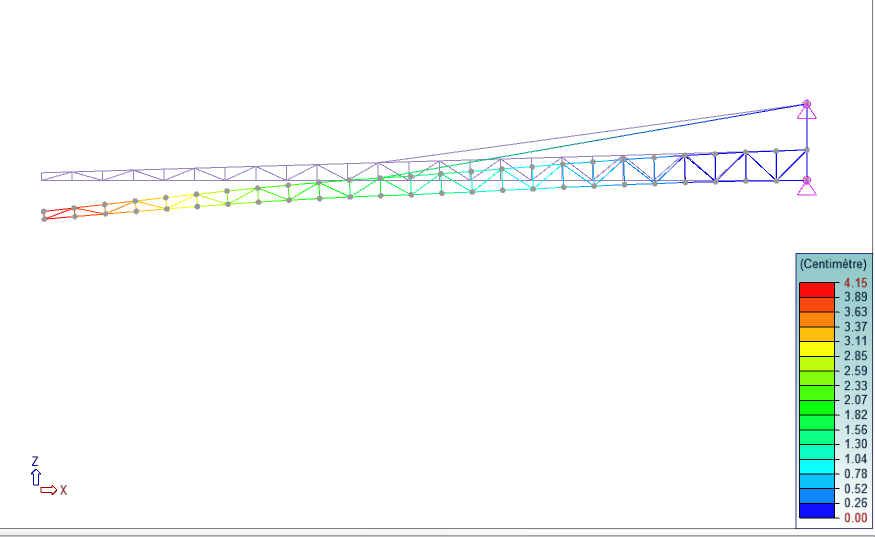The width and height of the screenshot is (875, 537).
Task: Select the upper pinned support symbol
Action: click(806, 110)
